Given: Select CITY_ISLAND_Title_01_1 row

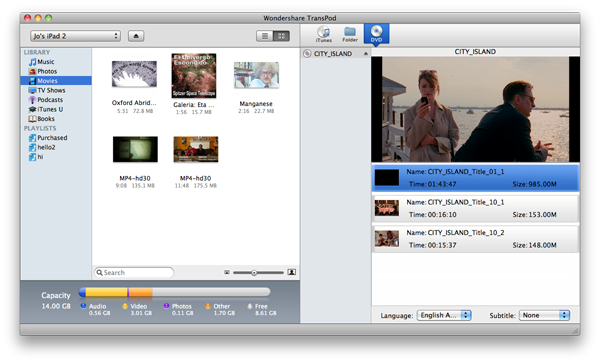Looking at the screenshot, I should 476,178.
